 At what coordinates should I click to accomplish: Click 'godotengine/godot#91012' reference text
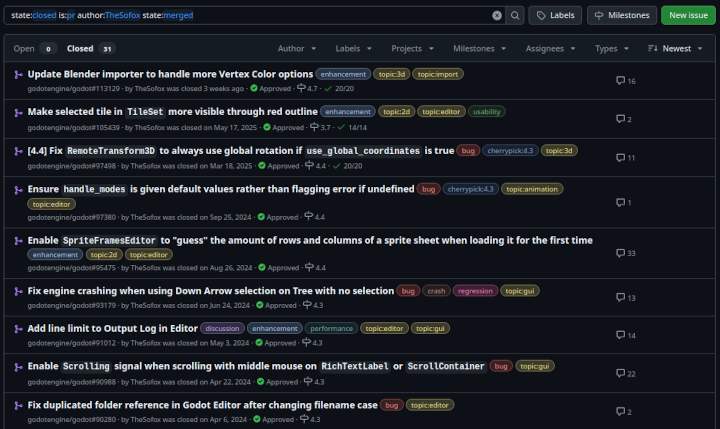pos(72,343)
